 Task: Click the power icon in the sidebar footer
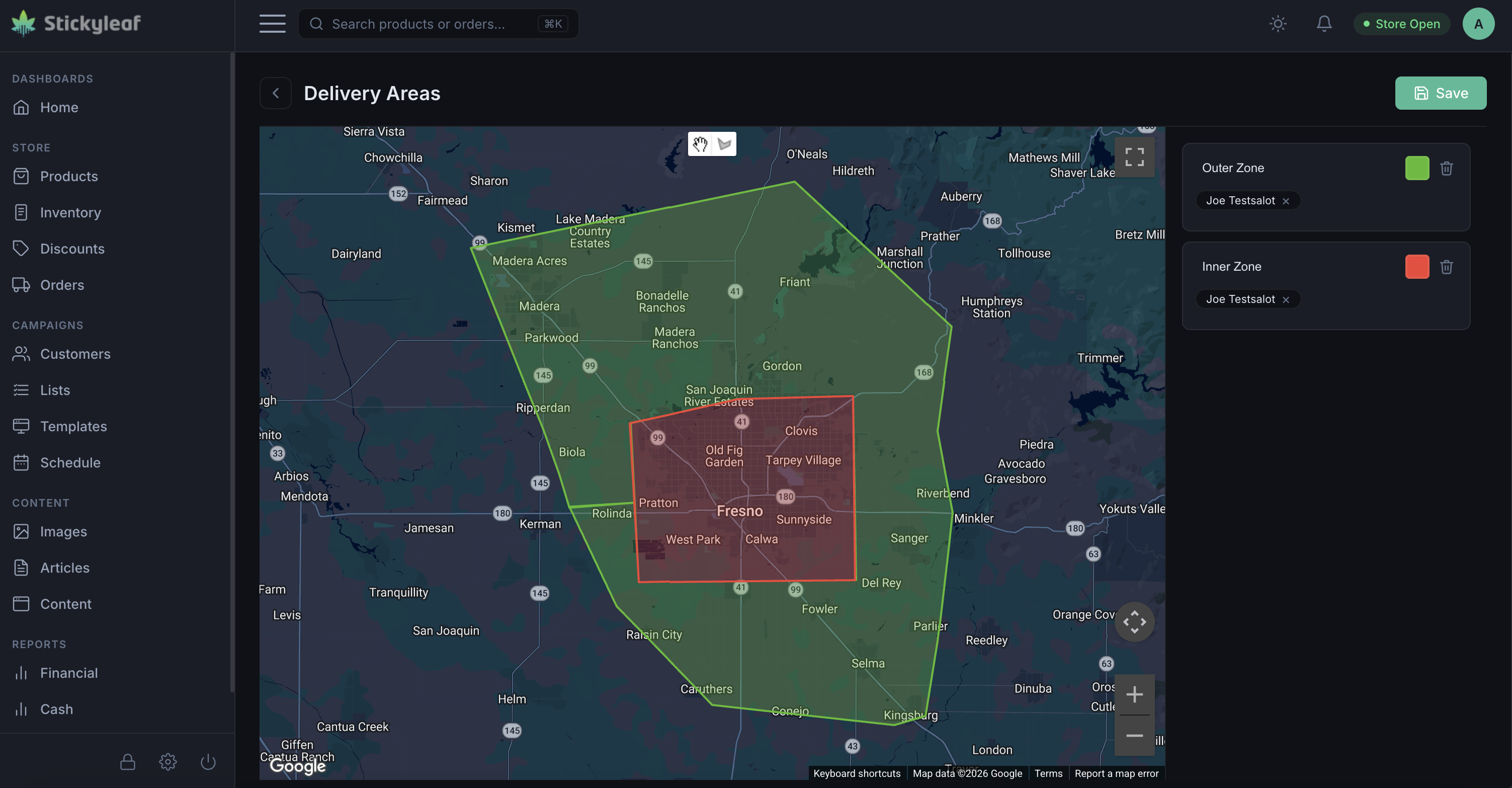[208, 761]
